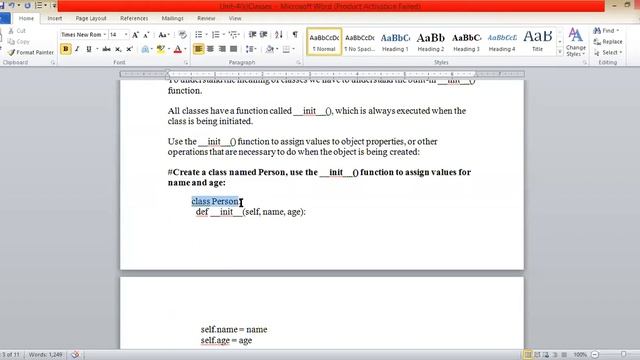This screenshot has height=360, width=640.
Task: Toggle bold formatting
Action: (x=65, y=49)
